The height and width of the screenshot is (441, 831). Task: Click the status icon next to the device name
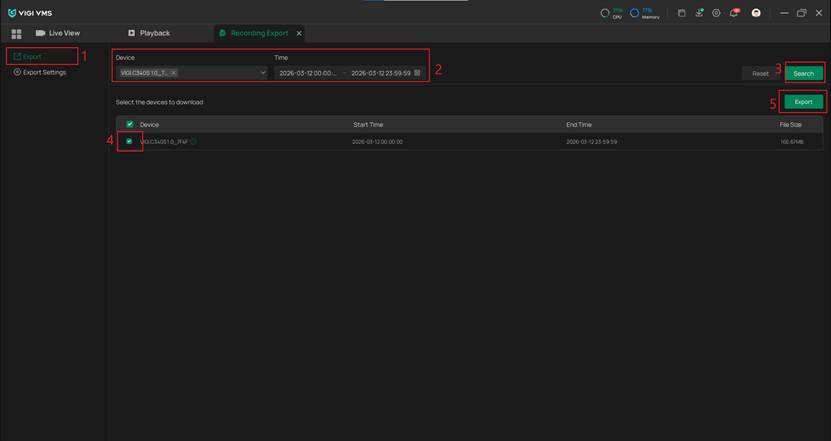point(193,142)
